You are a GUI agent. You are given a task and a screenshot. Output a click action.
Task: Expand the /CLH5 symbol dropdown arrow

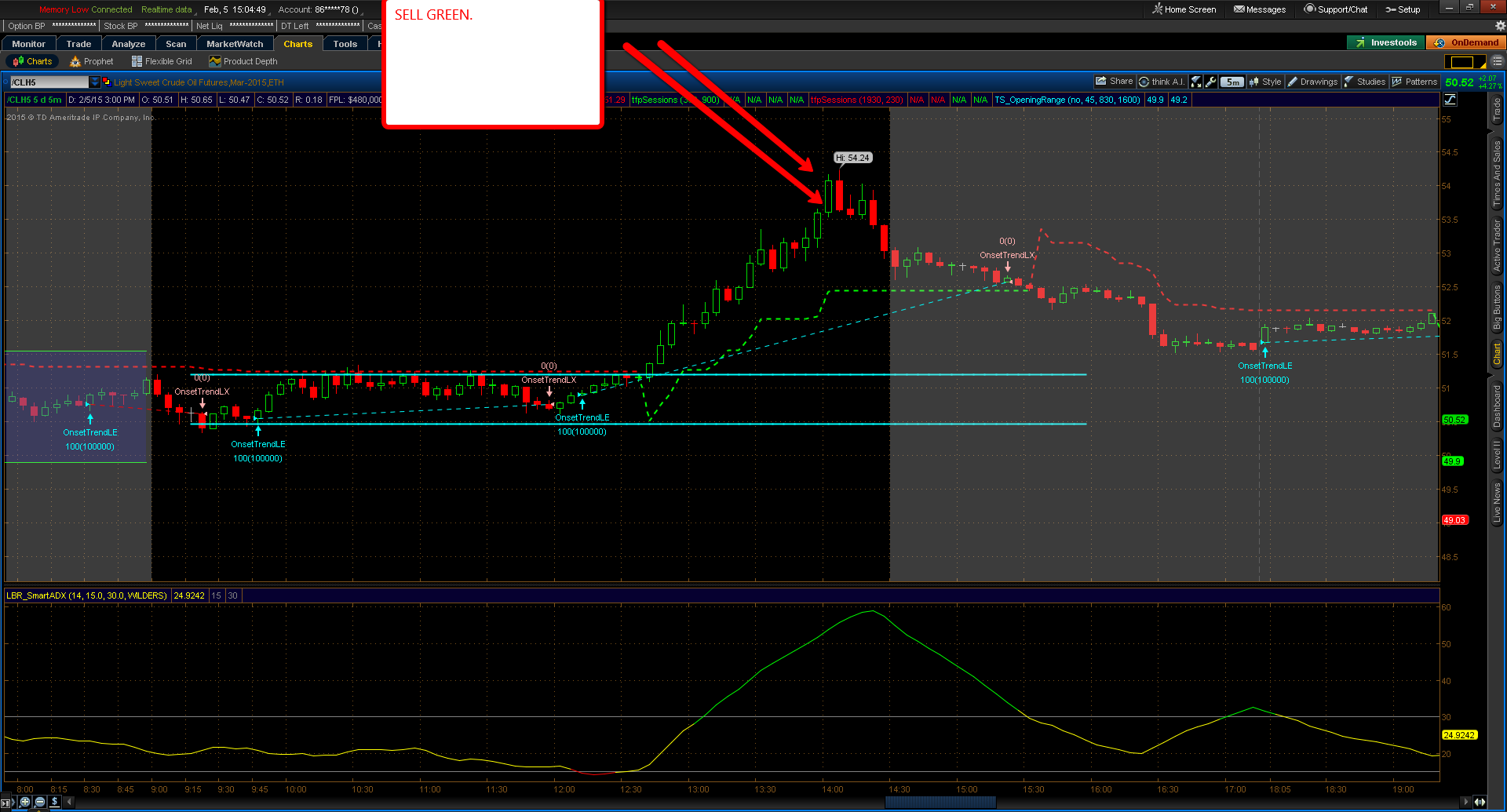pyautogui.click(x=95, y=82)
